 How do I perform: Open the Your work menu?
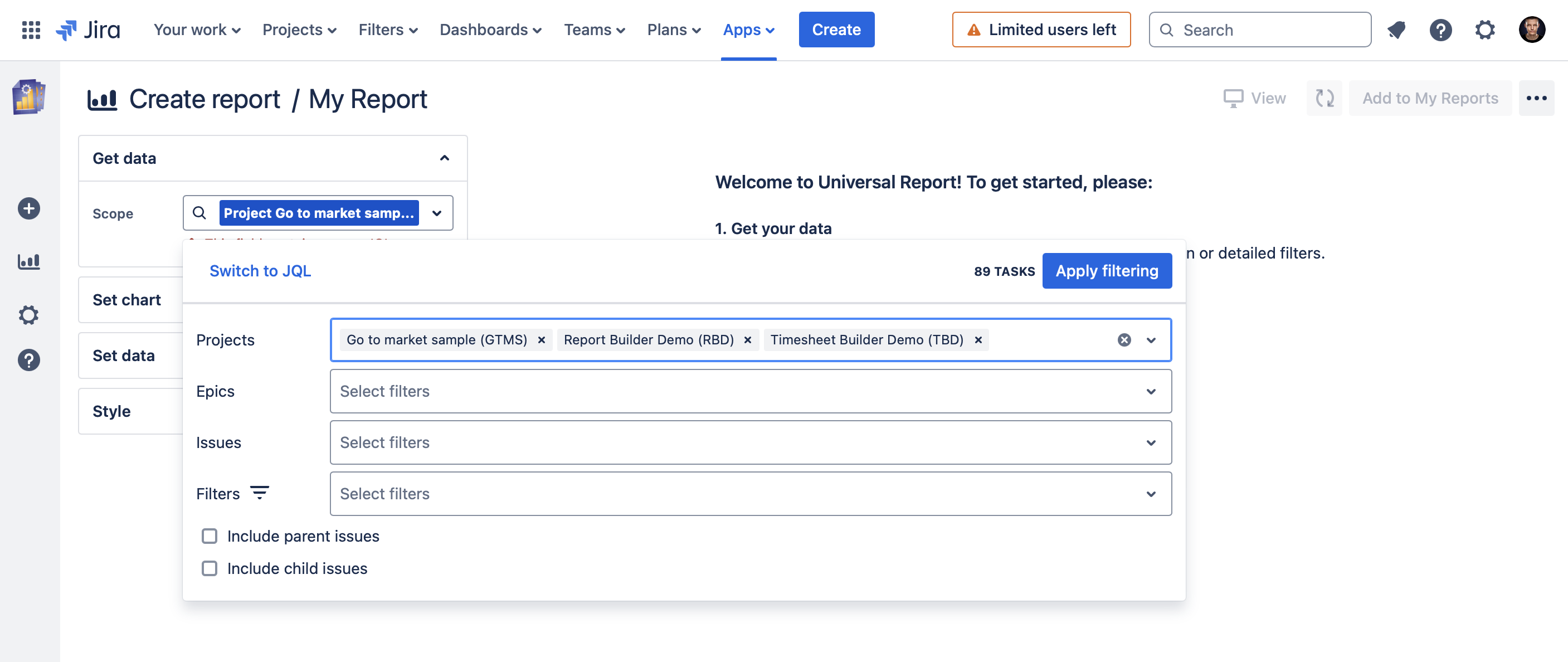tap(197, 30)
